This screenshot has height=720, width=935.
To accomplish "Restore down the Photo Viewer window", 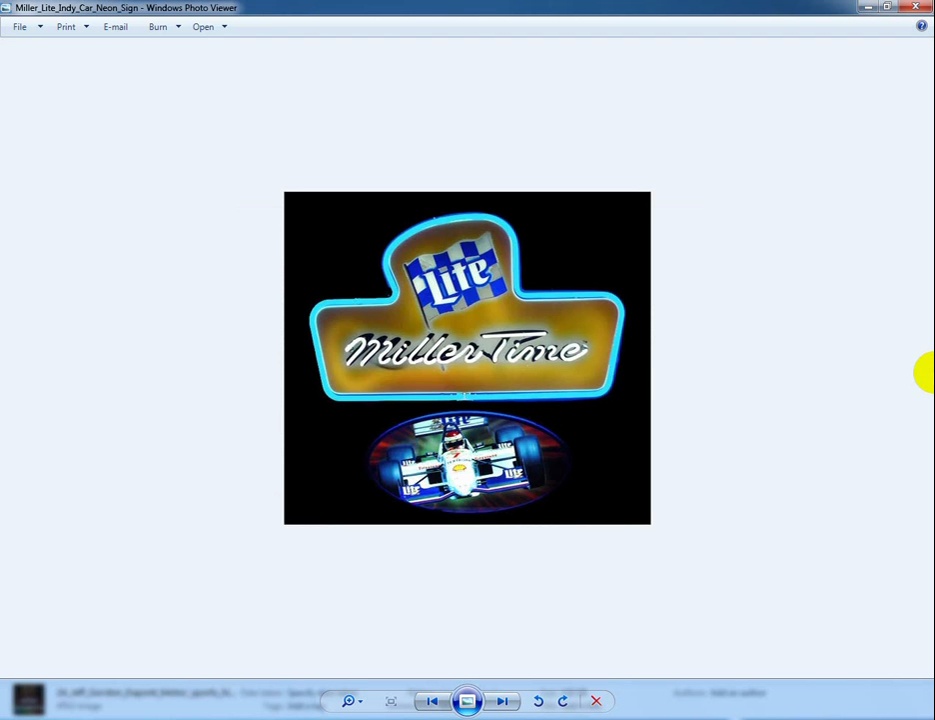I will tap(887, 6).
